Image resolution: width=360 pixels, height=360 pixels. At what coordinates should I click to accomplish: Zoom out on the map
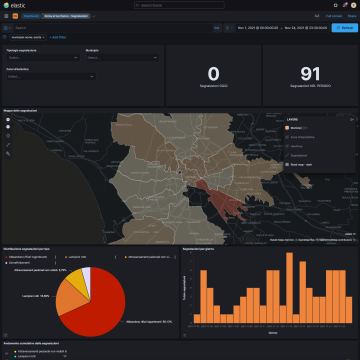pos(8,127)
